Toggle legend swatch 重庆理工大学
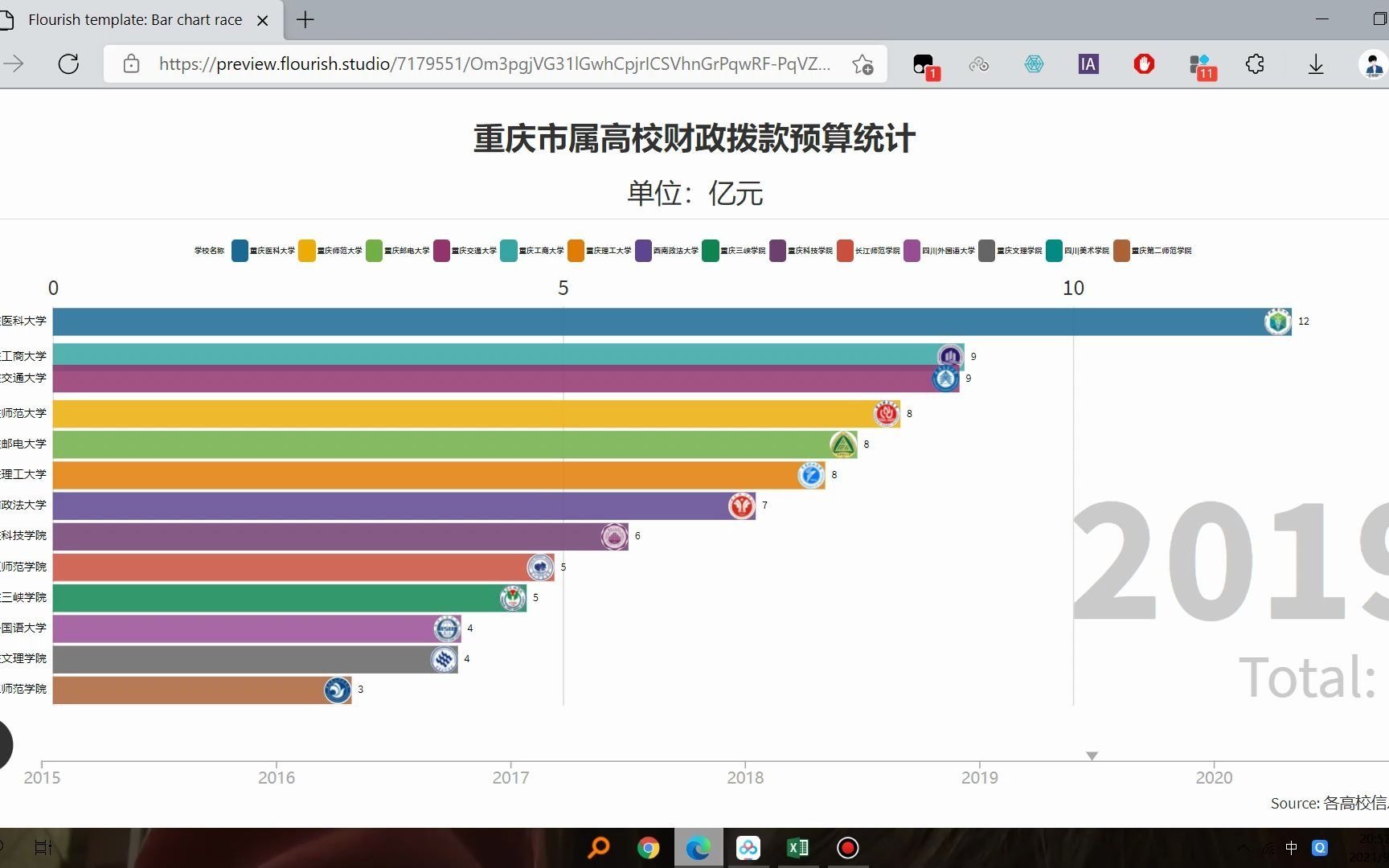This screenshot has height=868, width=1389. (576, 251)
